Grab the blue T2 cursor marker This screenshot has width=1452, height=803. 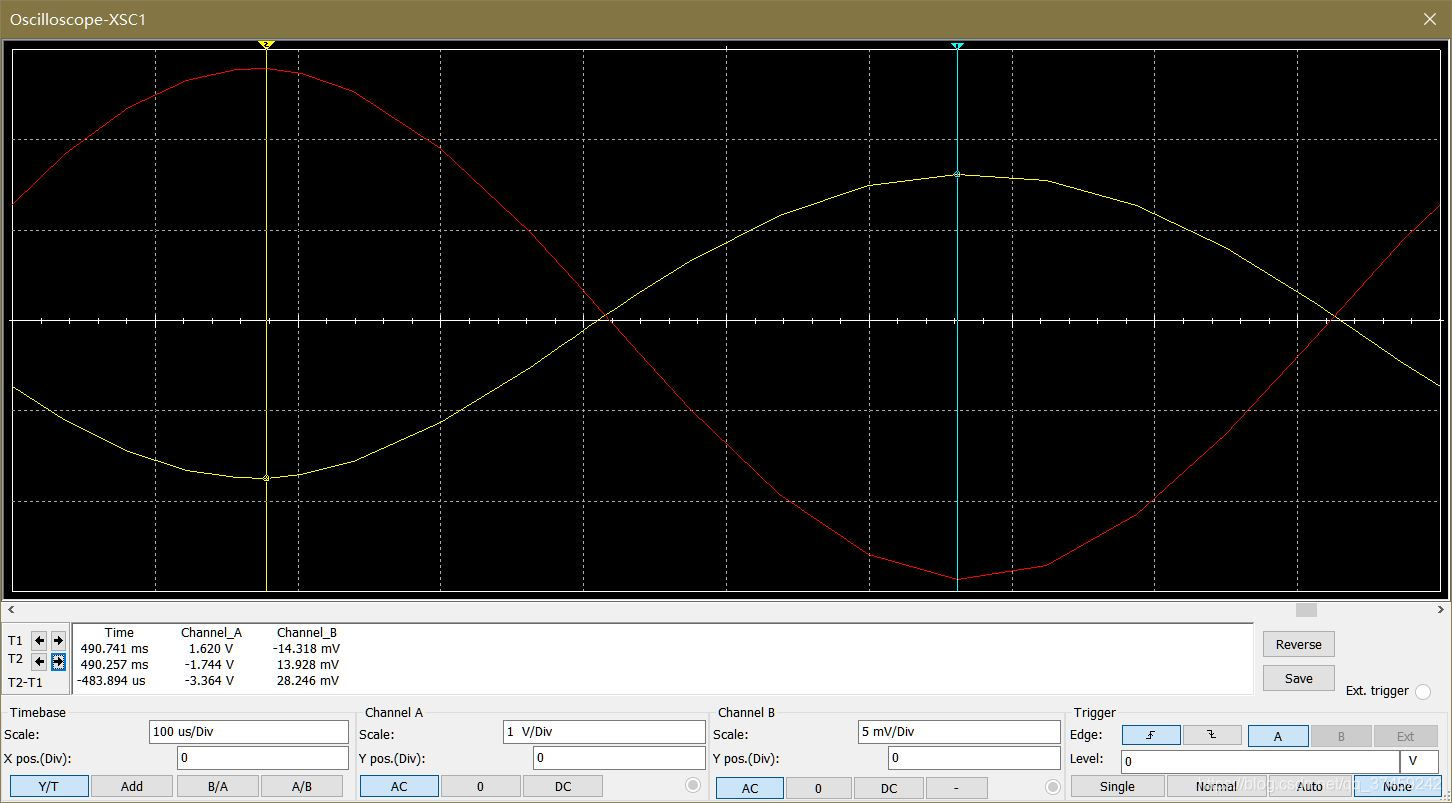click(957, 46)
